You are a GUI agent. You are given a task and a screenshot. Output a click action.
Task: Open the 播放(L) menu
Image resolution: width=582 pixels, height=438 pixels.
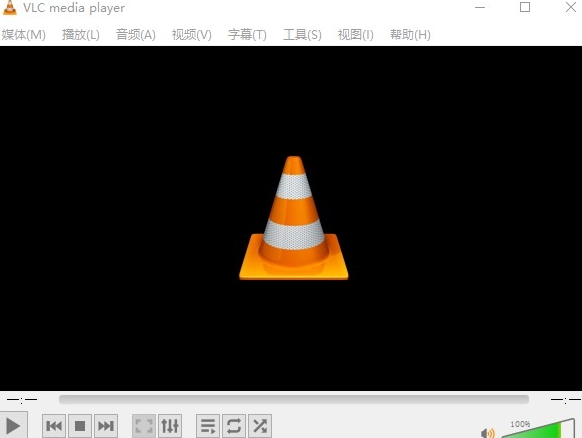click(x=81, y=35)
